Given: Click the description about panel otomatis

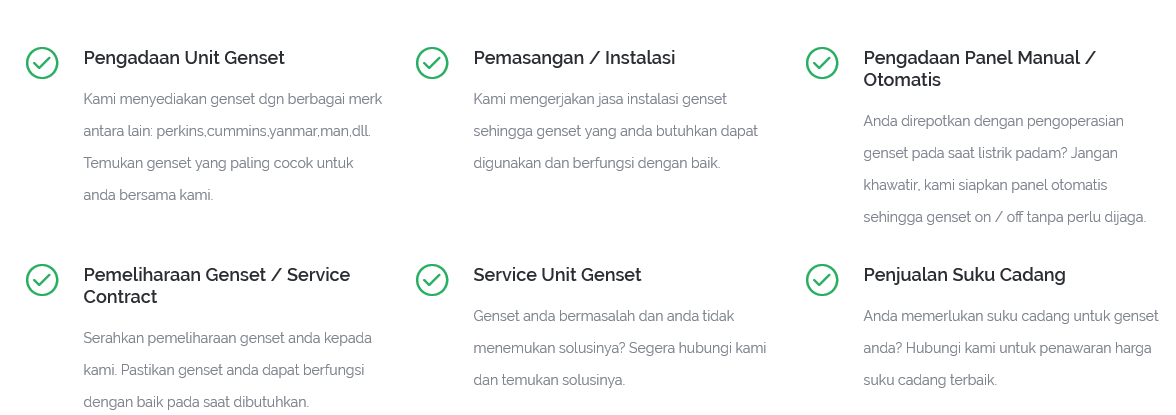Looking at the screenshot, I should tap(1004, 169).
